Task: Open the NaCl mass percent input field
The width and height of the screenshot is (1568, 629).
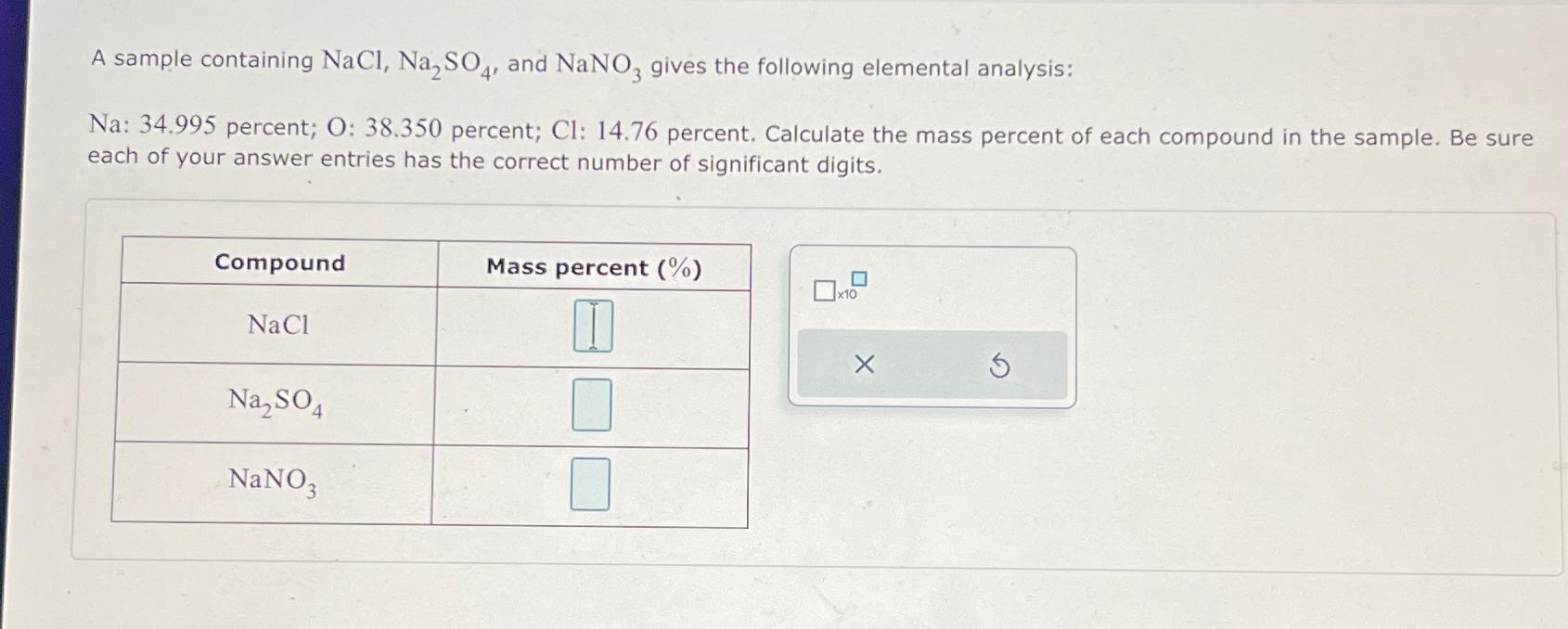Action: pyautogui.click(x=593, y=326)
